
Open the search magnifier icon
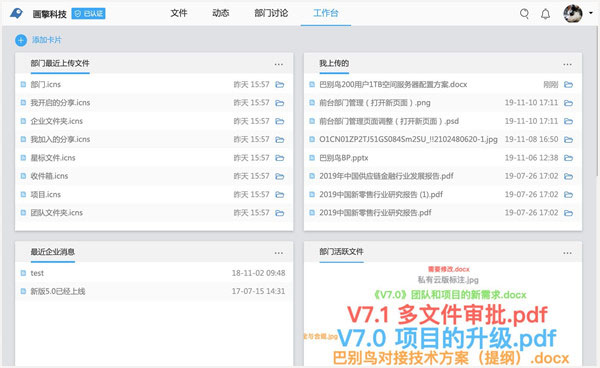(524, 14)
